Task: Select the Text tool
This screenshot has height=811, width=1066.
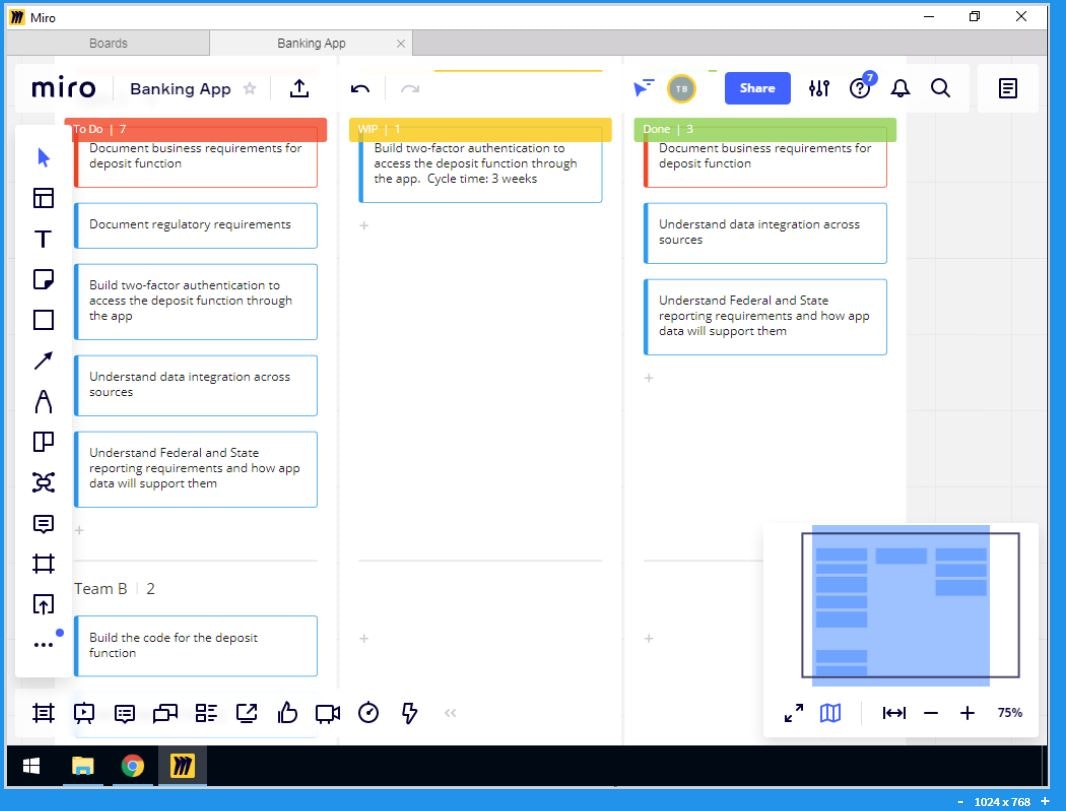Action: 43,239
